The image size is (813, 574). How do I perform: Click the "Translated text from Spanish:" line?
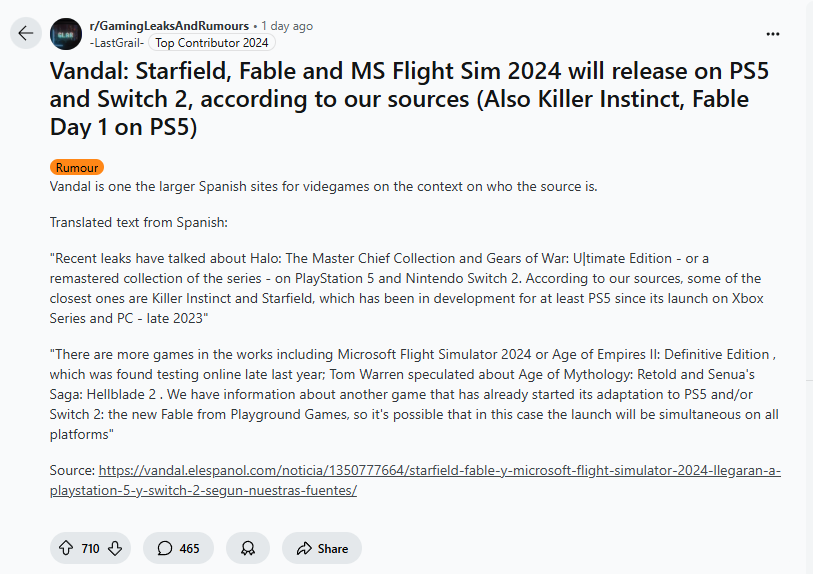point(139,222)
